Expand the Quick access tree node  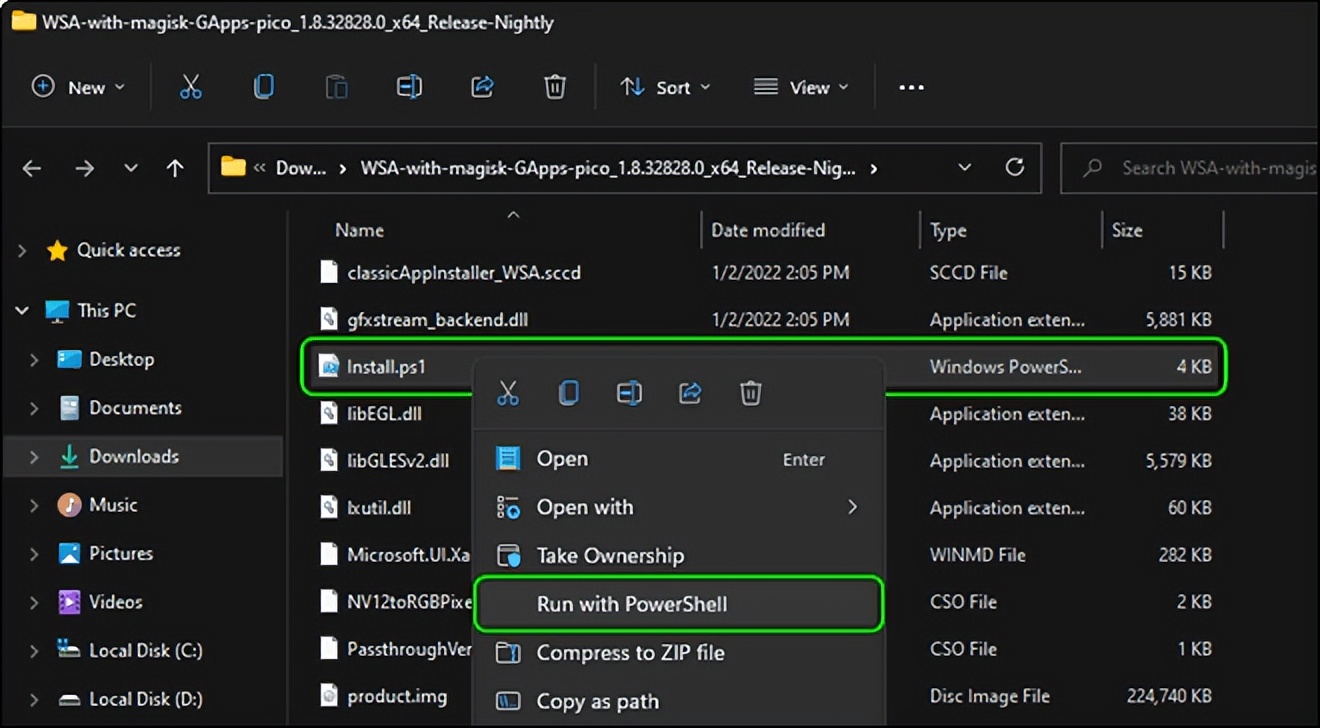click(x=22, y=250)
